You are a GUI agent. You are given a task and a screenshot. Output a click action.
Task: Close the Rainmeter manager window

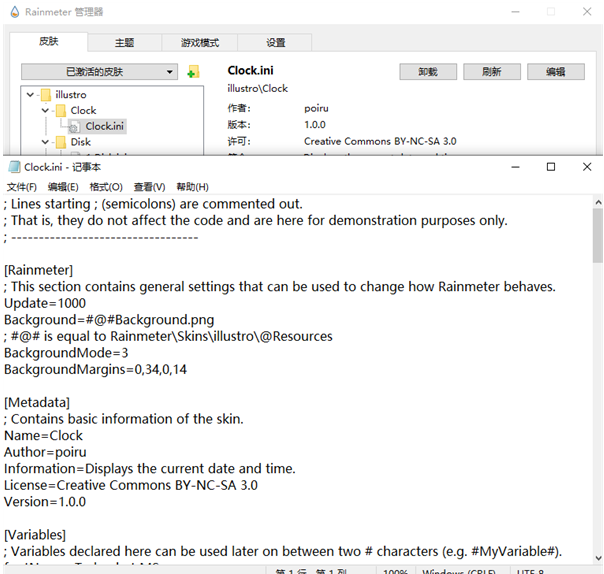(587, 12)
